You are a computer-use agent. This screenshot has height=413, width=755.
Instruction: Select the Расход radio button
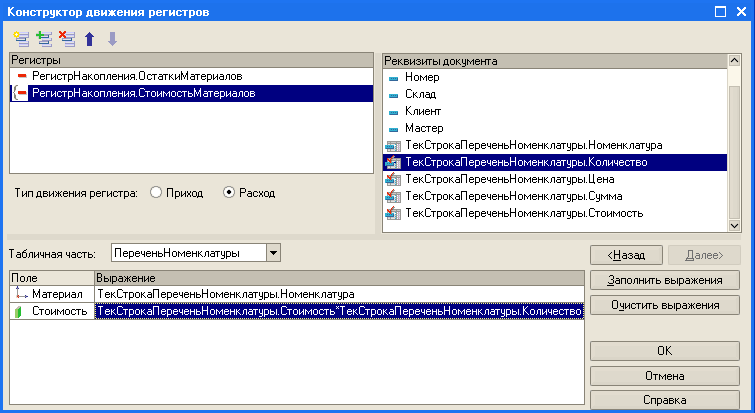(x=228, y=192)
